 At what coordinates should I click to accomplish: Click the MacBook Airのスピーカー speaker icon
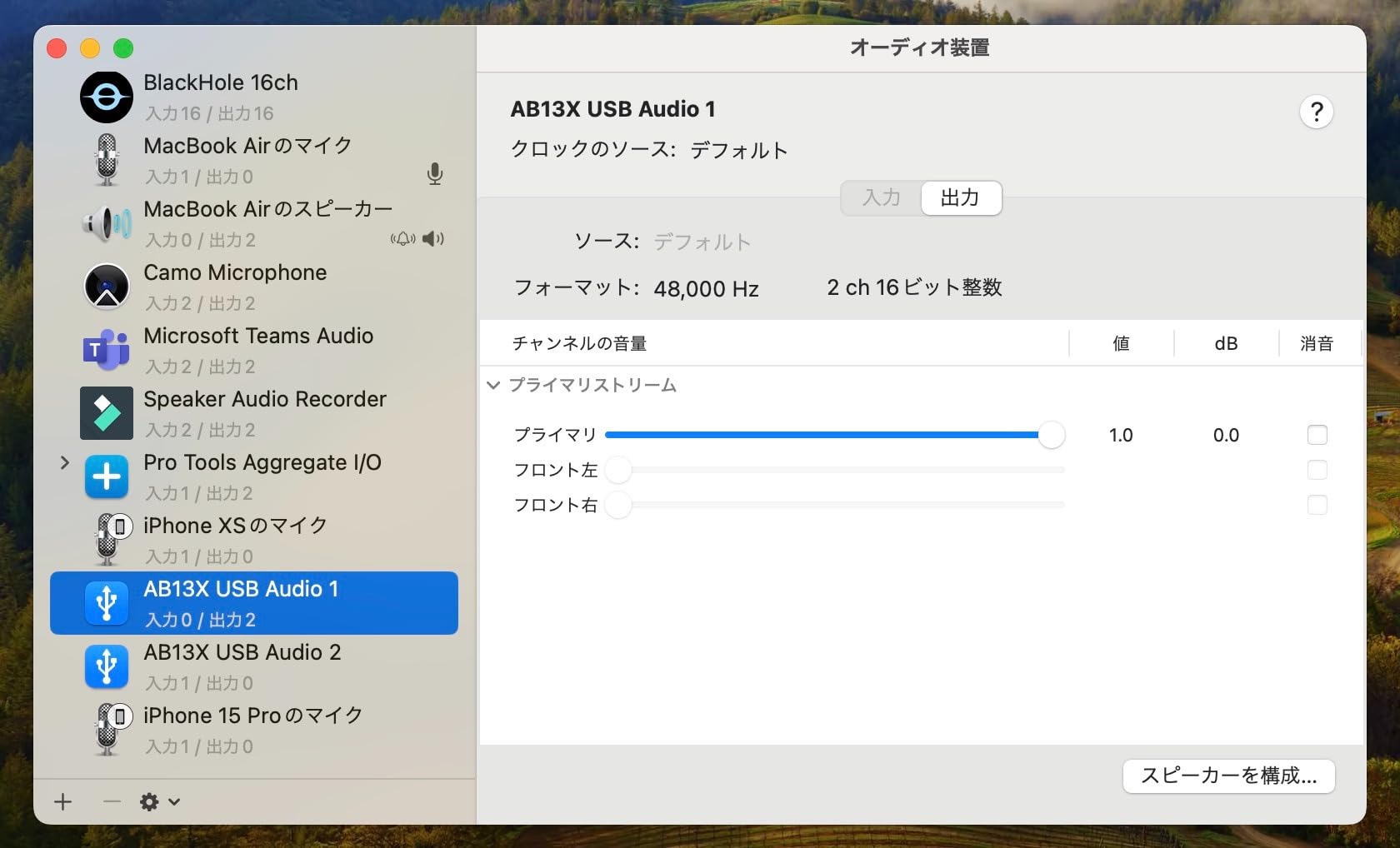click(x=106, y=222)
